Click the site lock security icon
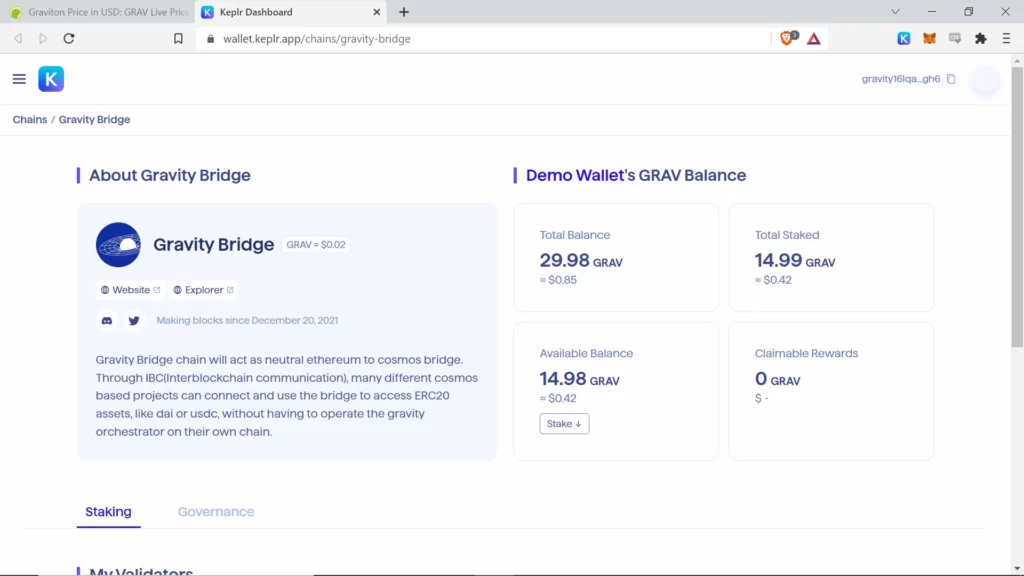This screenshot has width=1024, height=576. (210, 39)
